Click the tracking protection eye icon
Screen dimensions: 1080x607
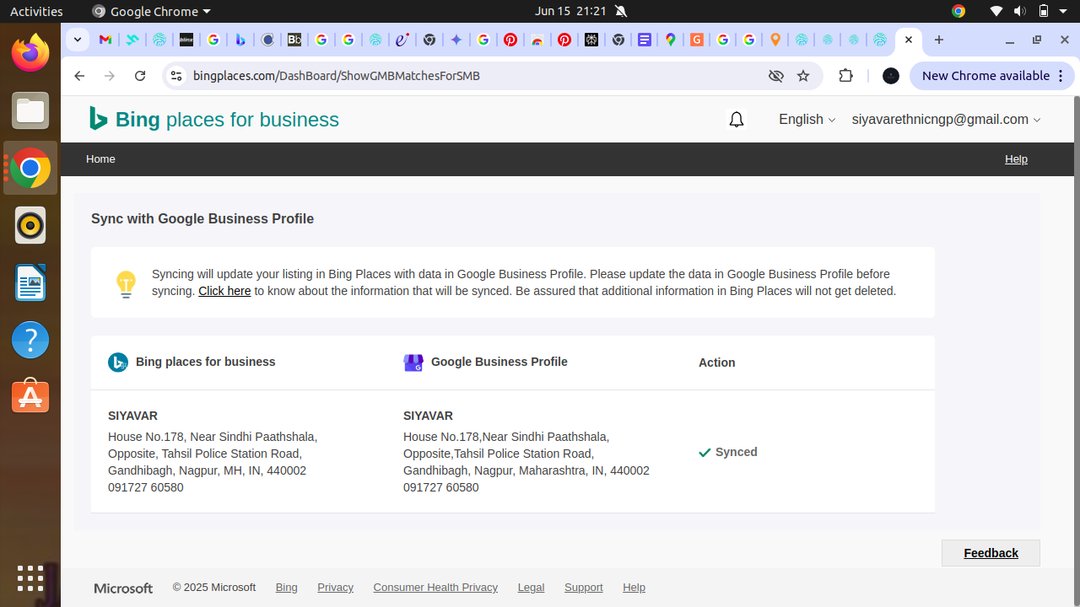(x=775, y=76)
